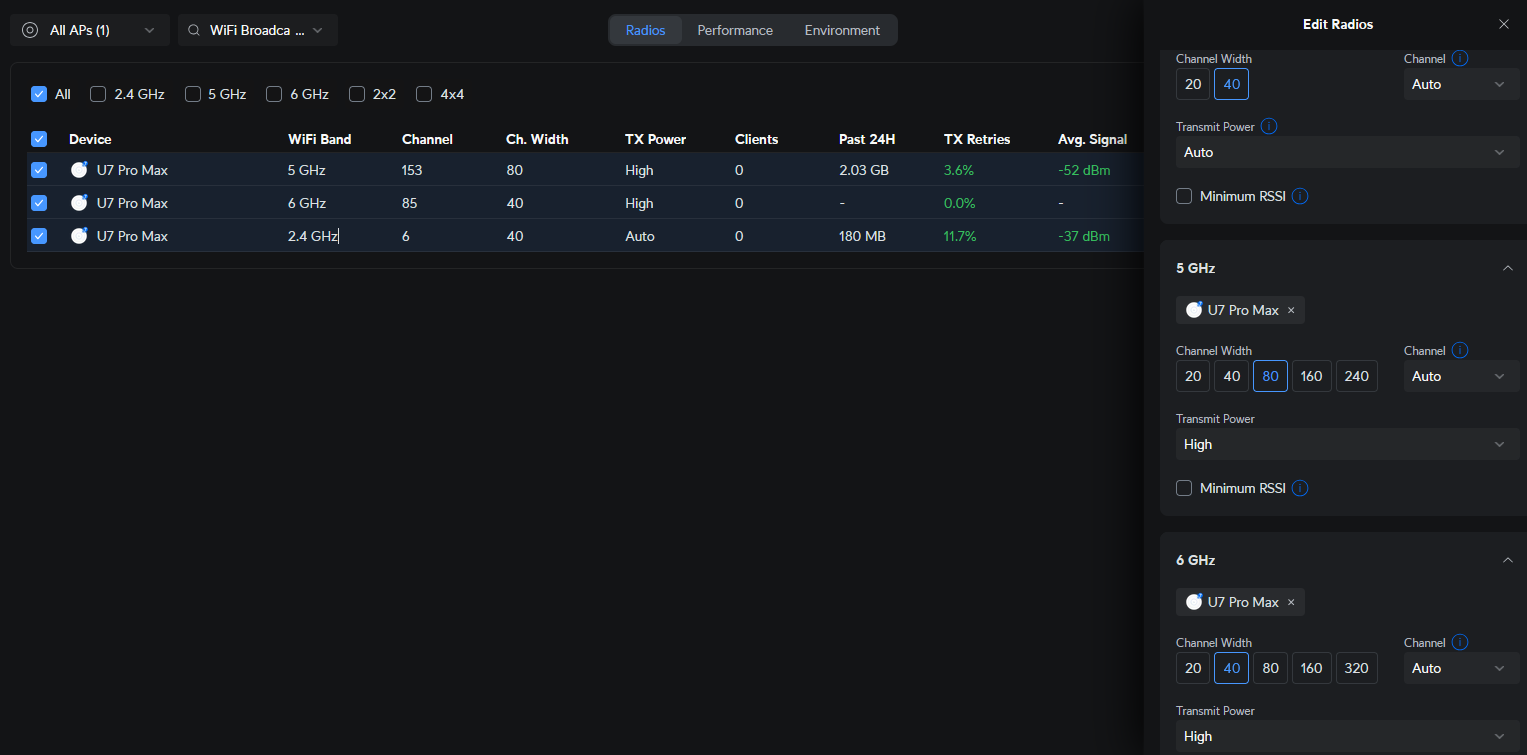The height and width of the screenshot is (755, 1527).
Task: Click U7 Pro Max chip icon in 6 GHz section
Action: tap(1194, 602)
